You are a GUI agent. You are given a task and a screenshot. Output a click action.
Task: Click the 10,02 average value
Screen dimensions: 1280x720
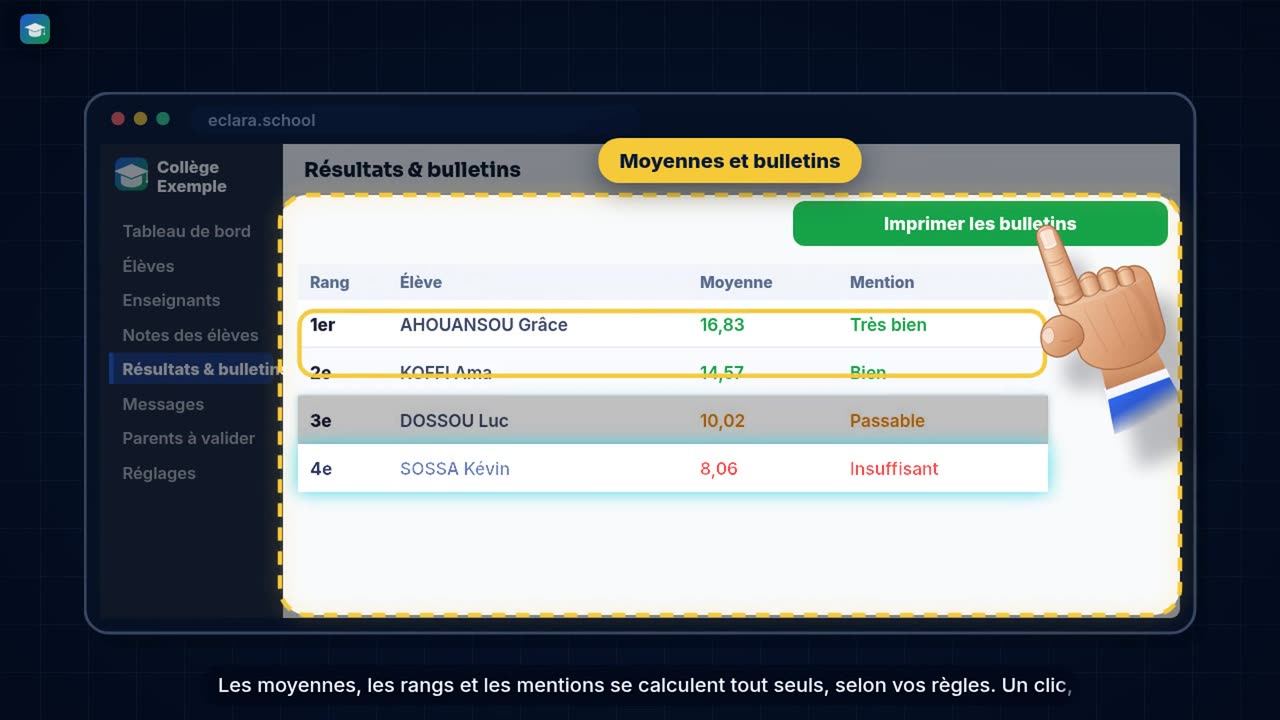pos(722,421)
